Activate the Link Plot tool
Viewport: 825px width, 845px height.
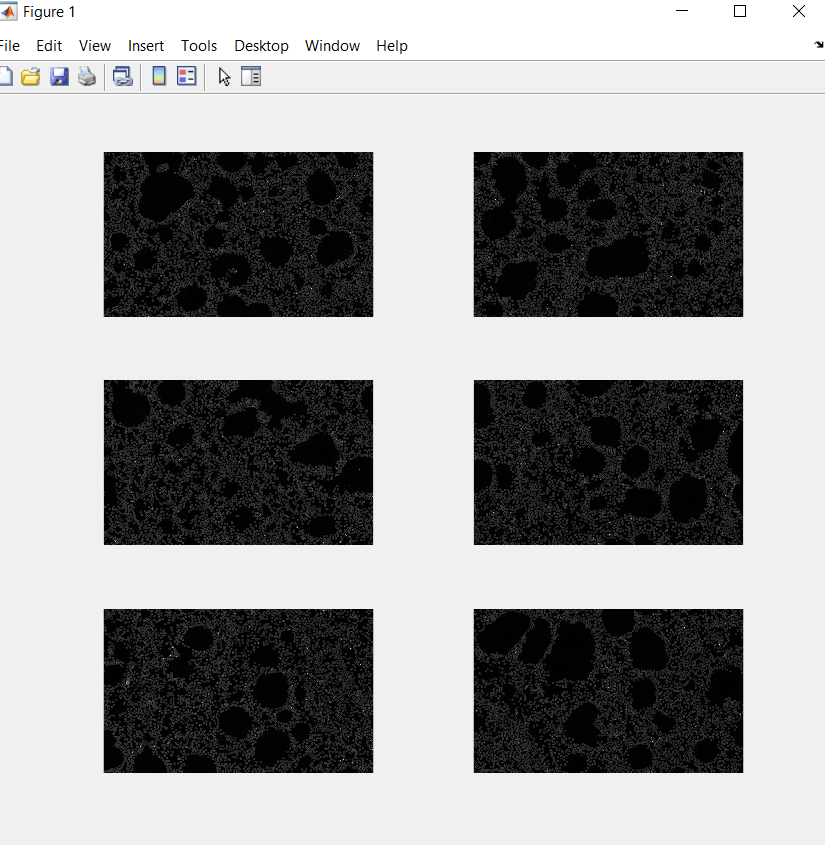click(x=123, y=76)
